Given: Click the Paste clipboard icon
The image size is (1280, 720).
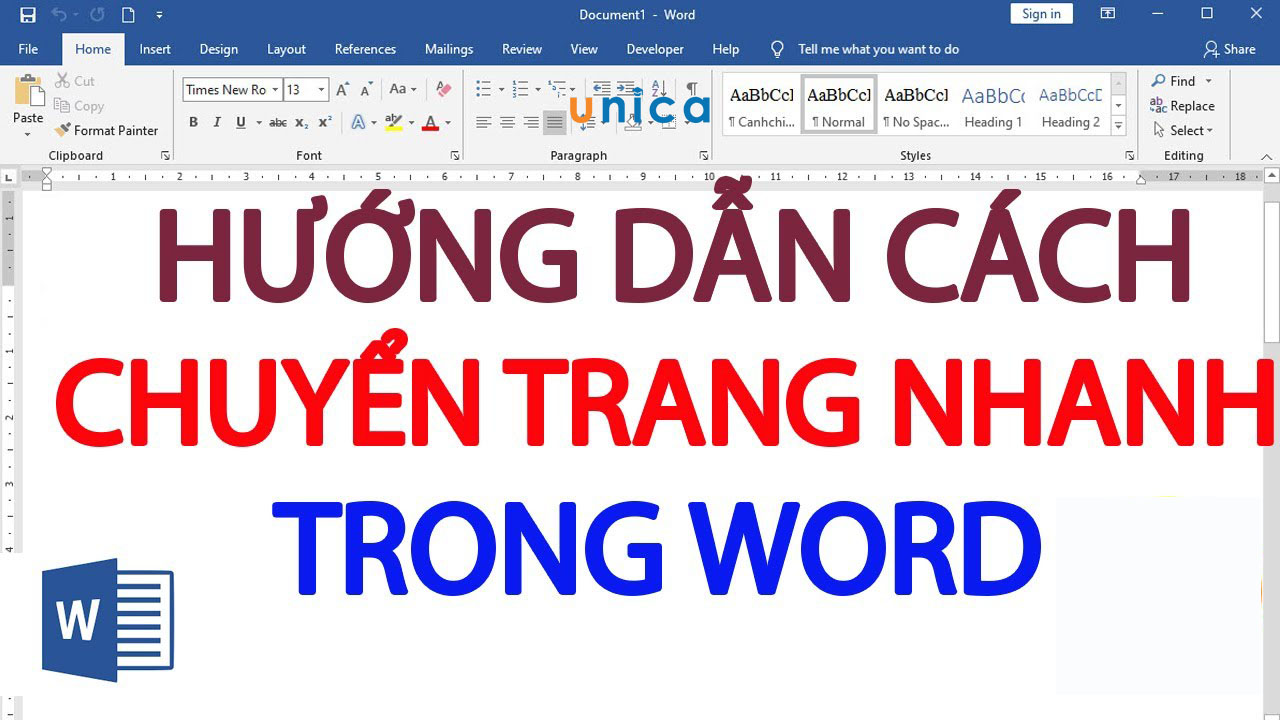Looking at the screenshot, I should tap(28, 91).
